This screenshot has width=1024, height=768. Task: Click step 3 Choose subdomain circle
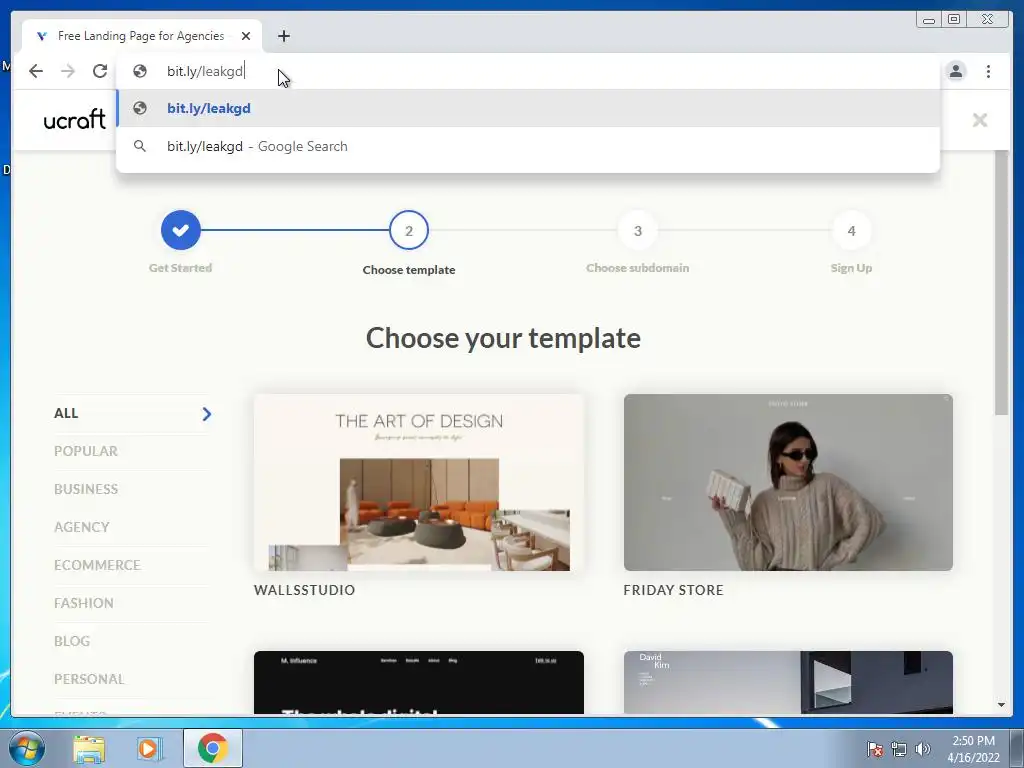click(x=638, y=231)
